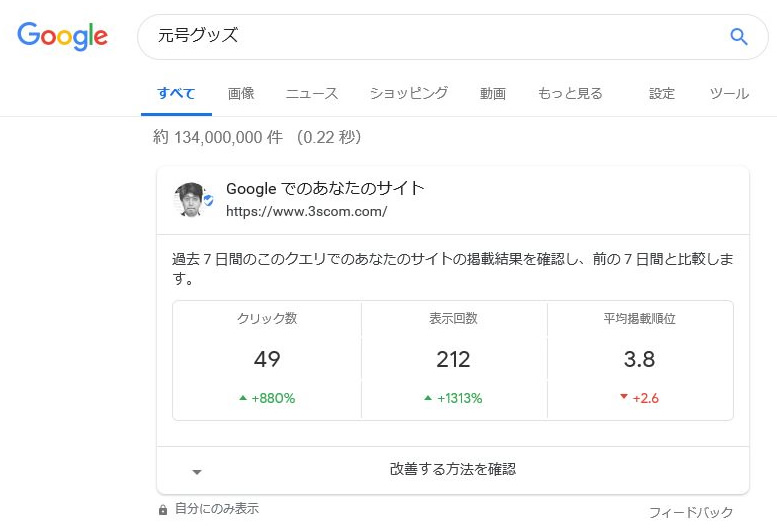Click the red down arrow under 平均掲載順位
777x530 pixels.
coord(624,397)
